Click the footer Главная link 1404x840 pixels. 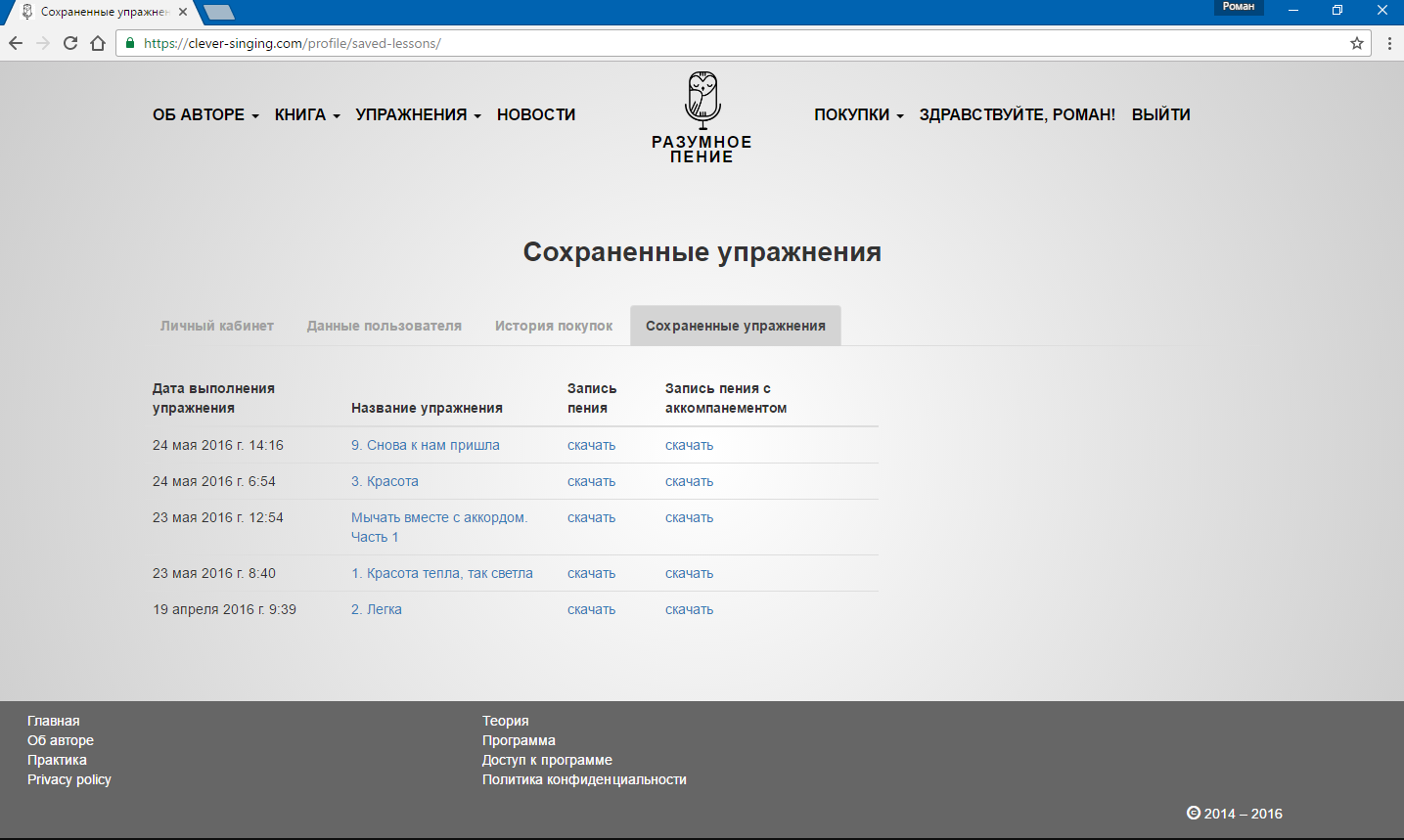[x=54, y=721]
